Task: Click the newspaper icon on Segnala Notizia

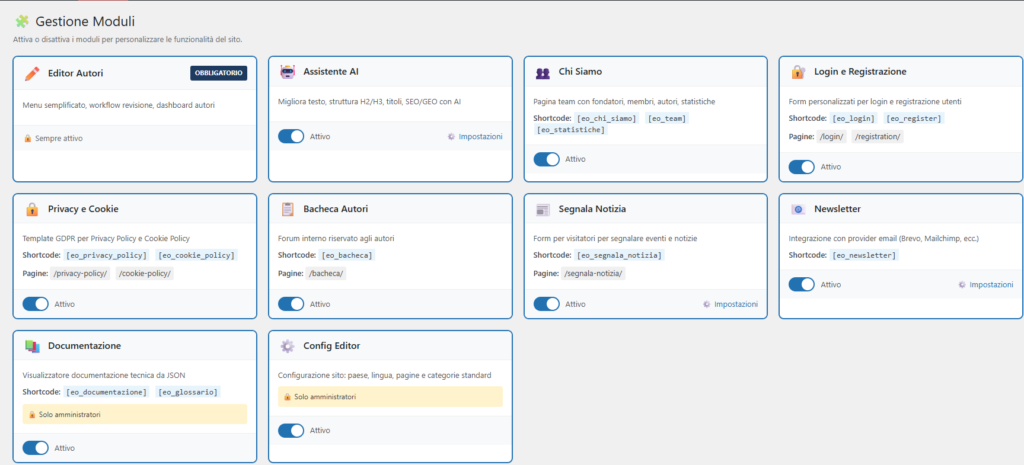Action: coord(543,210)
